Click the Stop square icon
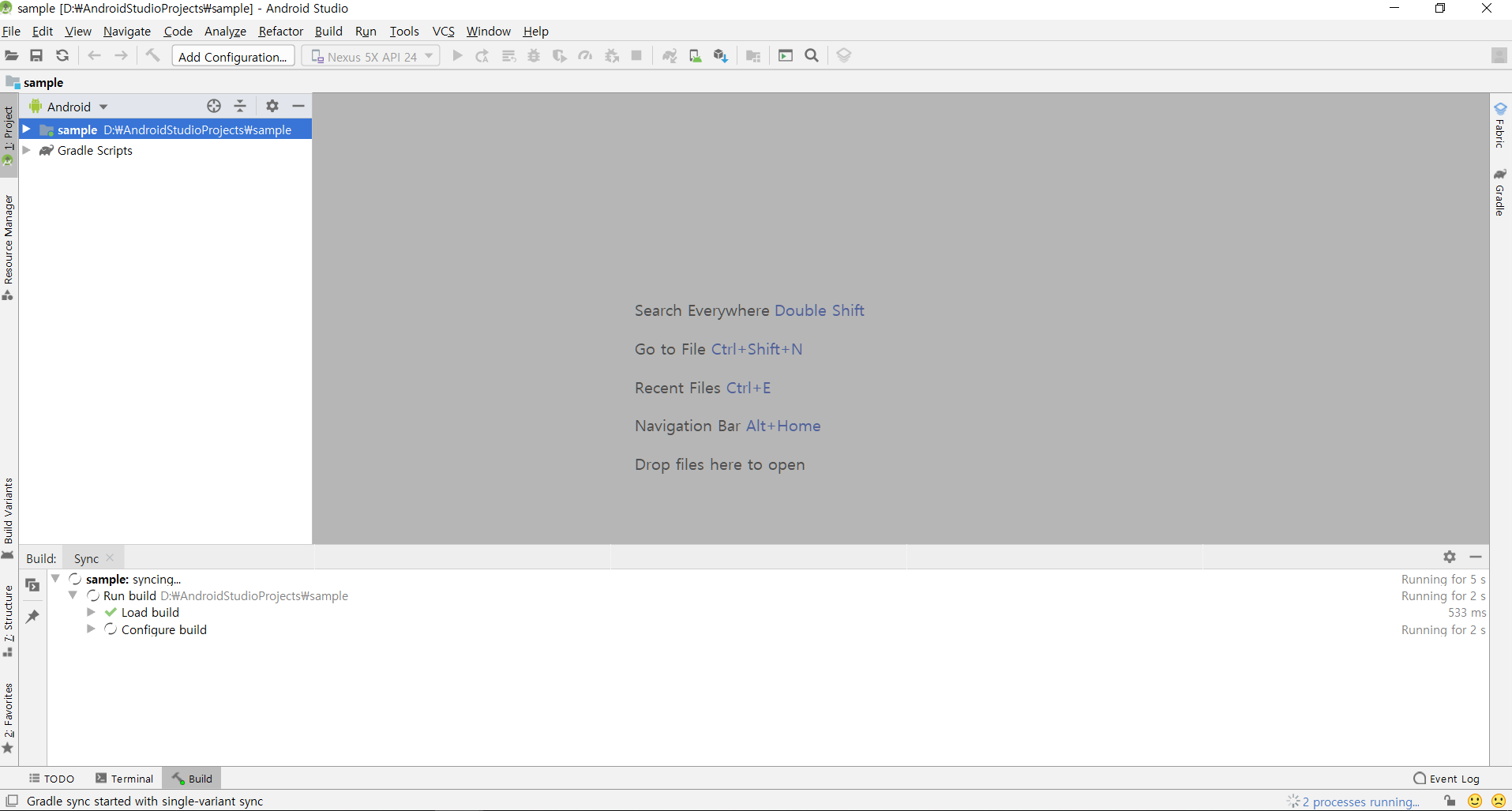This screenshot has height=811, width=1512. (636, 56)
